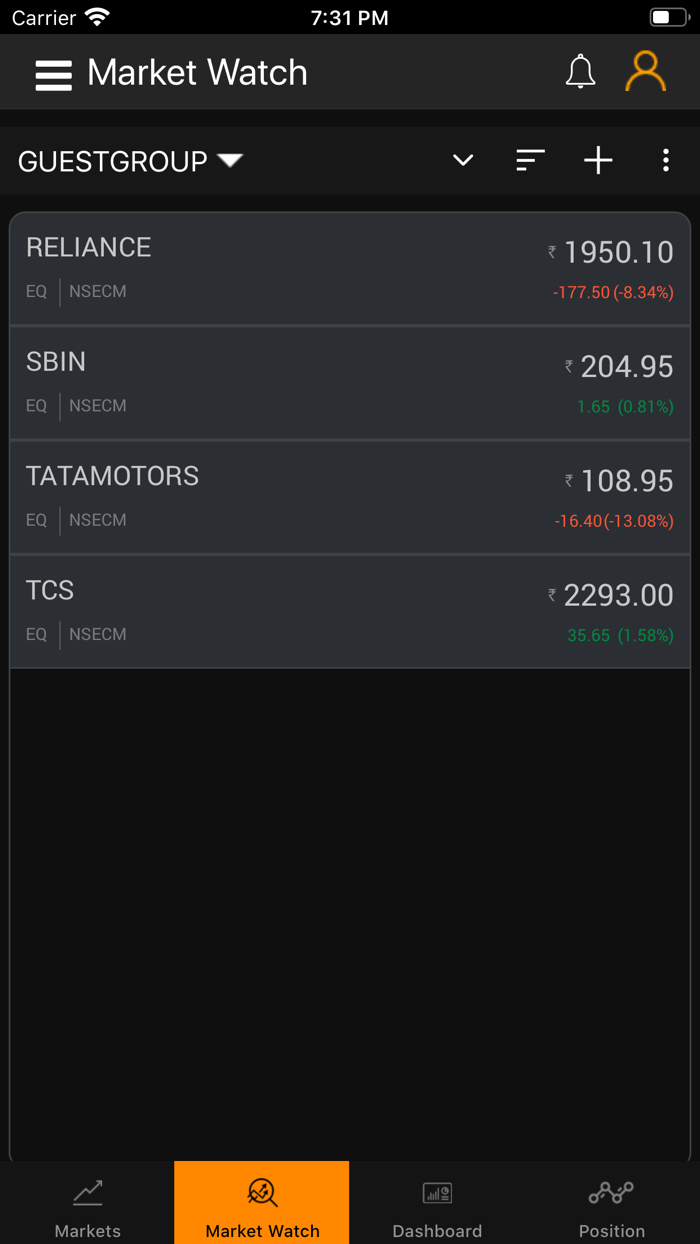This screenshot has width=700, height=1244.
Task: Click the sort watchlist icon
Action: 529,160
